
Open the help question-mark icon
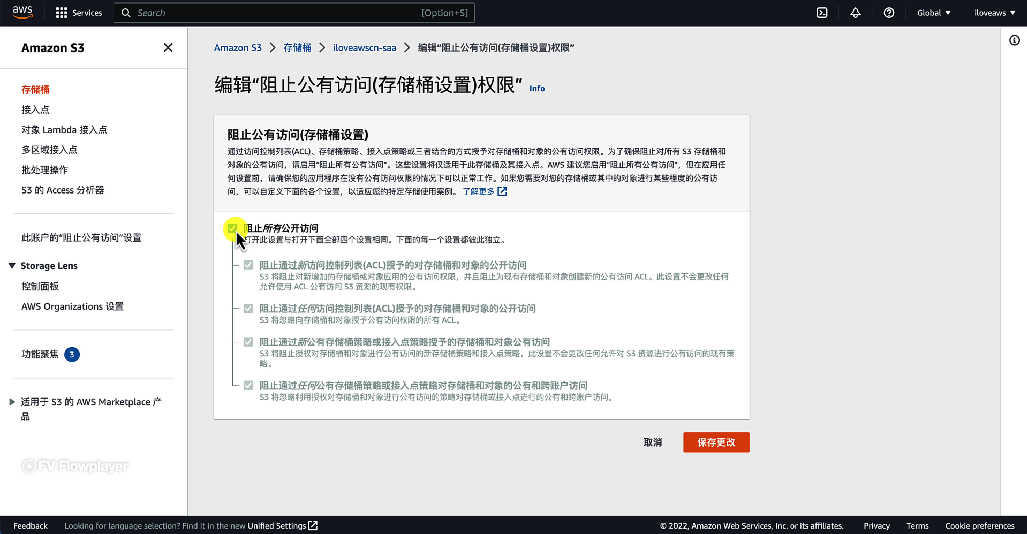click(x=889, y=12)
